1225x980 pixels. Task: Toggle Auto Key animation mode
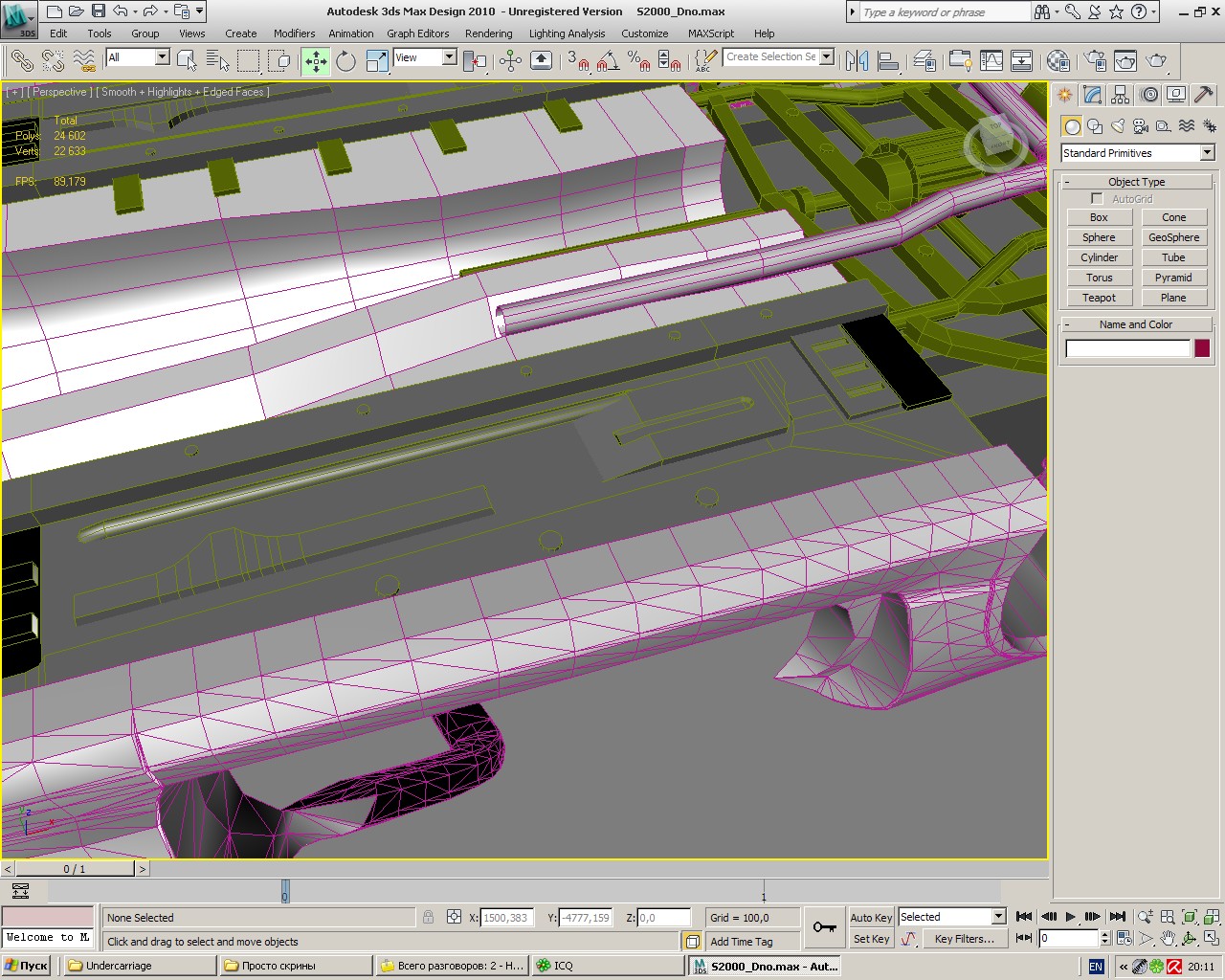point(871,917)
